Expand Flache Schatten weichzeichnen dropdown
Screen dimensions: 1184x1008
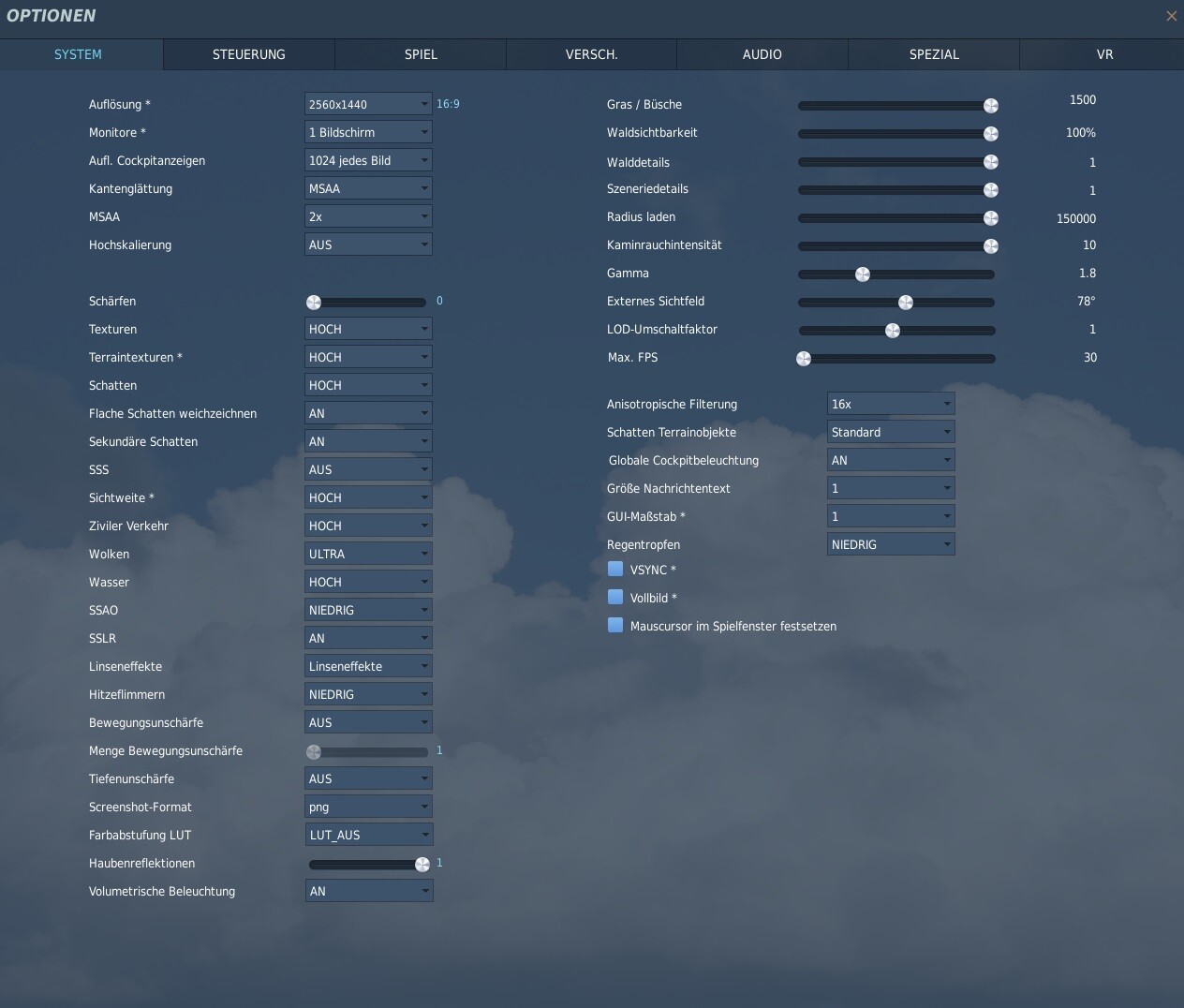[368, 413]
